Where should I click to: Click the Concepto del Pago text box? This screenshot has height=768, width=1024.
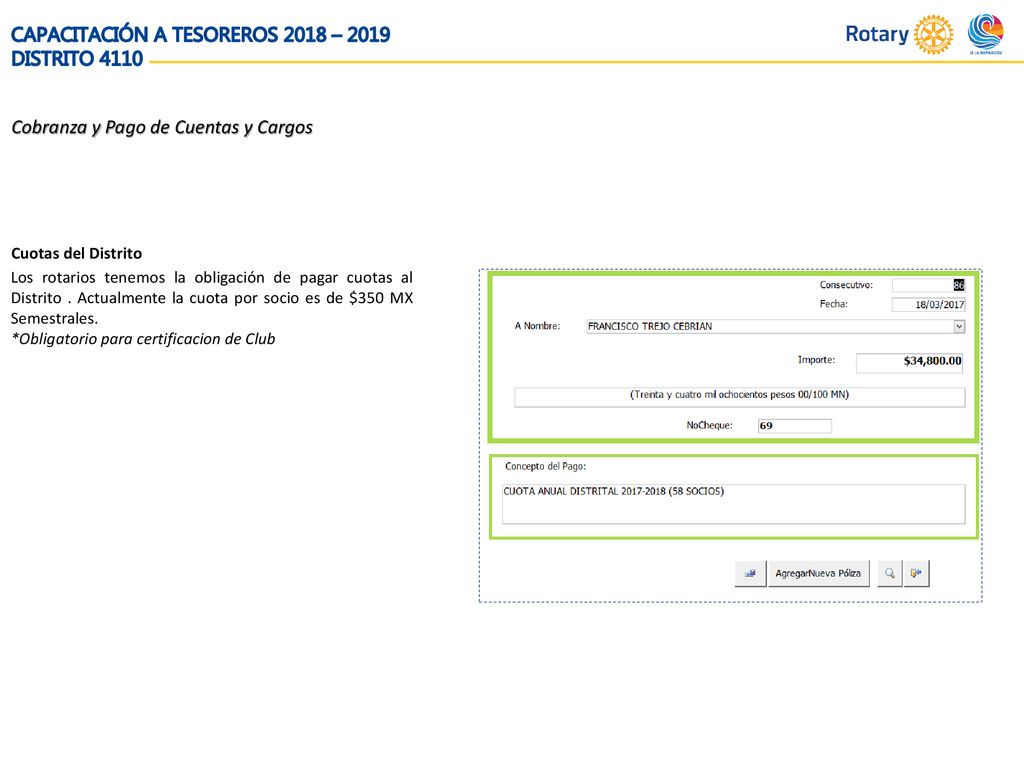[x=733, y=504]
